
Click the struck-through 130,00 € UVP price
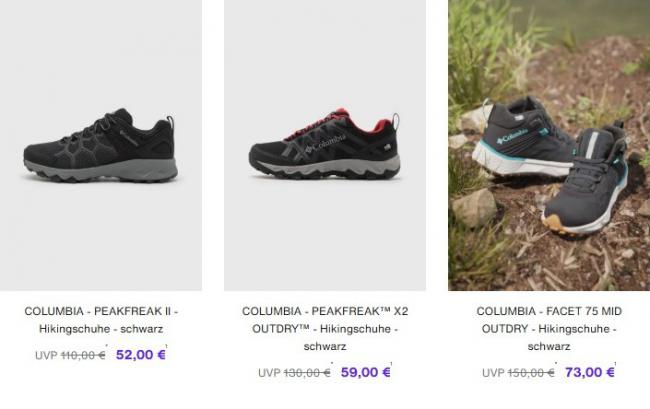tap(307, 373)
